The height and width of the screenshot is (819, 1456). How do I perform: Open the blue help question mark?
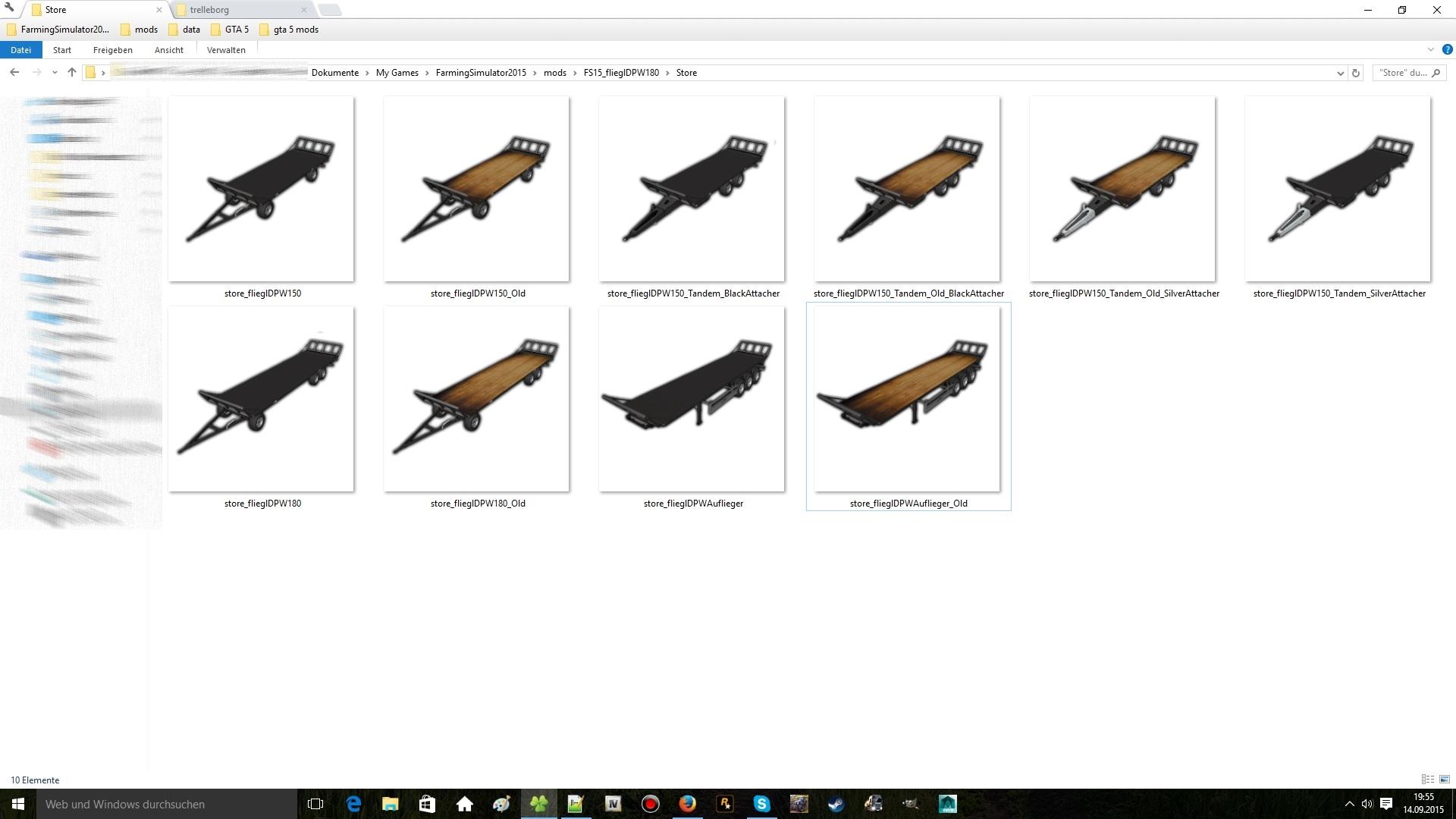(x=1447, y=50)
